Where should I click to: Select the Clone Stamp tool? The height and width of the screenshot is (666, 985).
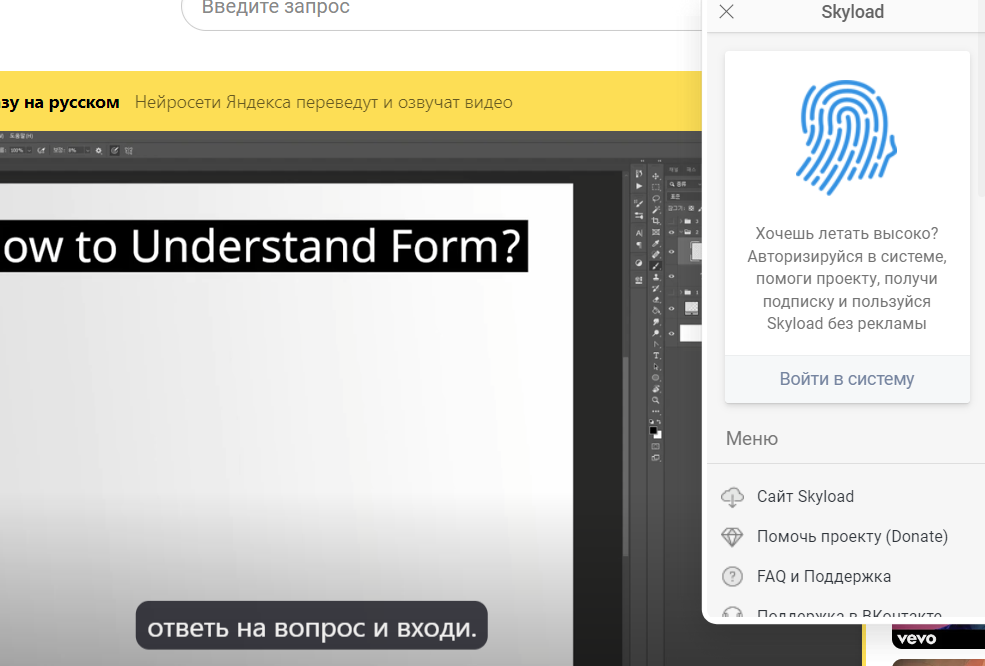[x=656, y=277]
